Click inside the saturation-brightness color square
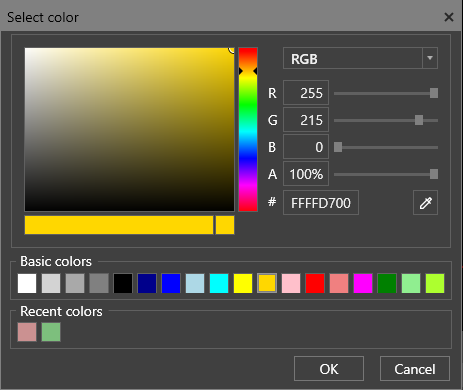This screenshot has height=390, width=463. (129, 129)
